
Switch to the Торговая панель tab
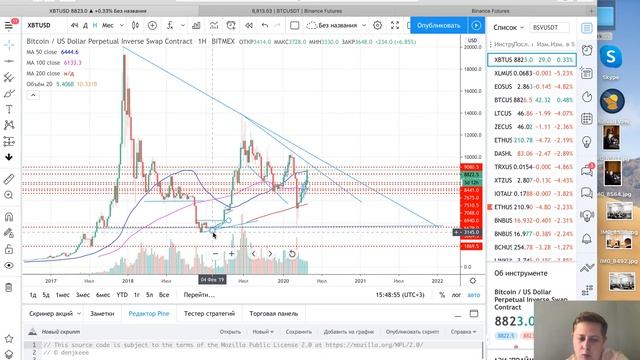pyautogui.click(x=274, y=313)
